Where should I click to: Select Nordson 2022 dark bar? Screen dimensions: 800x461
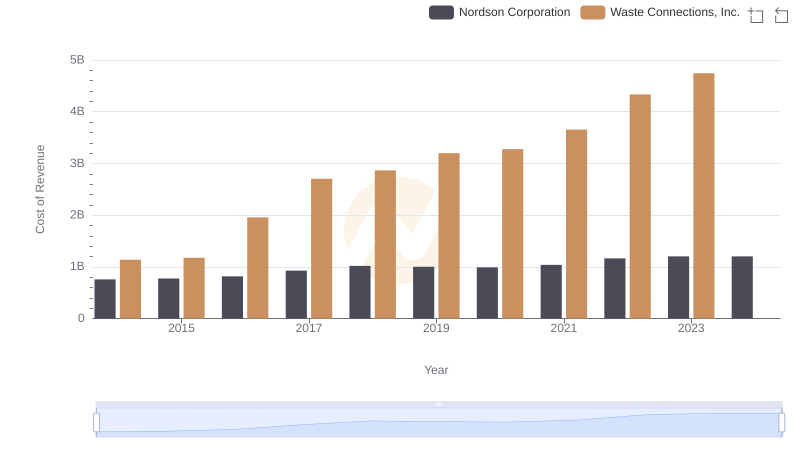point(614,289)
